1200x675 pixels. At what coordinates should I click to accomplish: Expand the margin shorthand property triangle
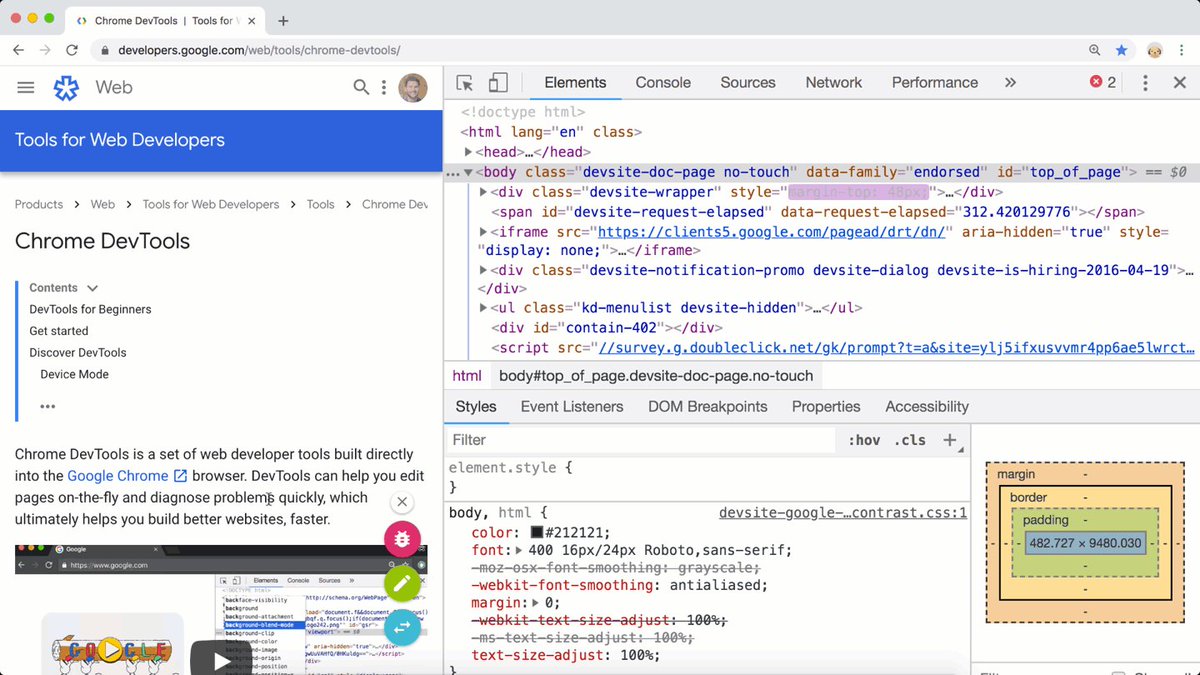(536, 603)
